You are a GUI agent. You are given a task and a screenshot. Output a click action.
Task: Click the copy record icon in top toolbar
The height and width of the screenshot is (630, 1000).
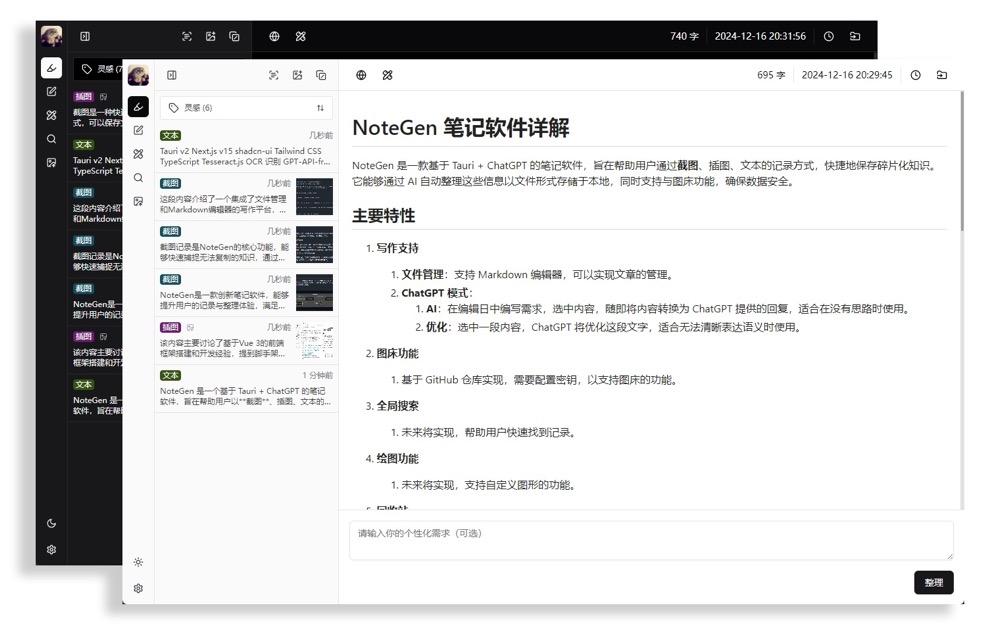coord(322,75)
